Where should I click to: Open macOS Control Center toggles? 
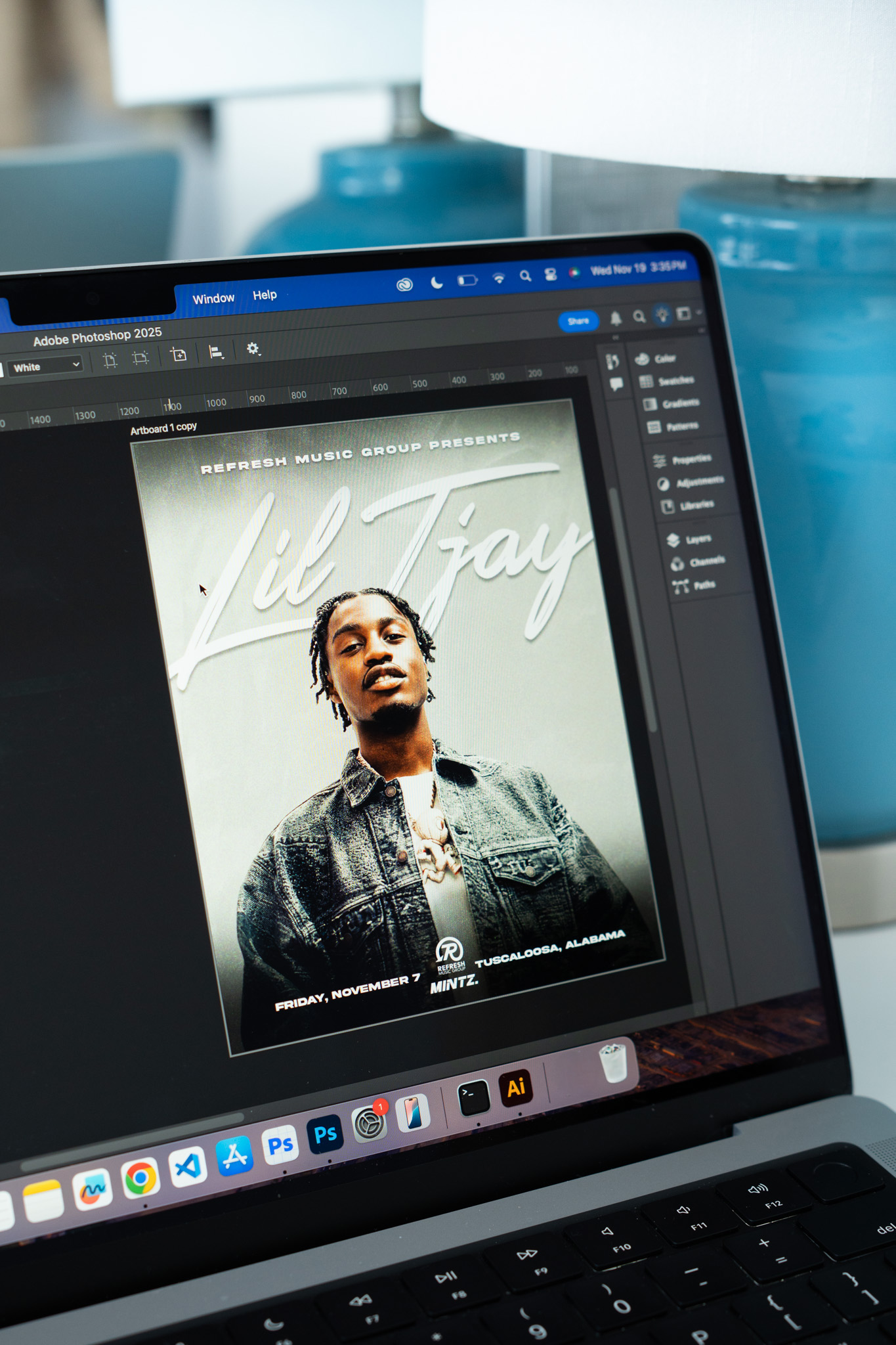pyautogui.click(x=550, y=276)
